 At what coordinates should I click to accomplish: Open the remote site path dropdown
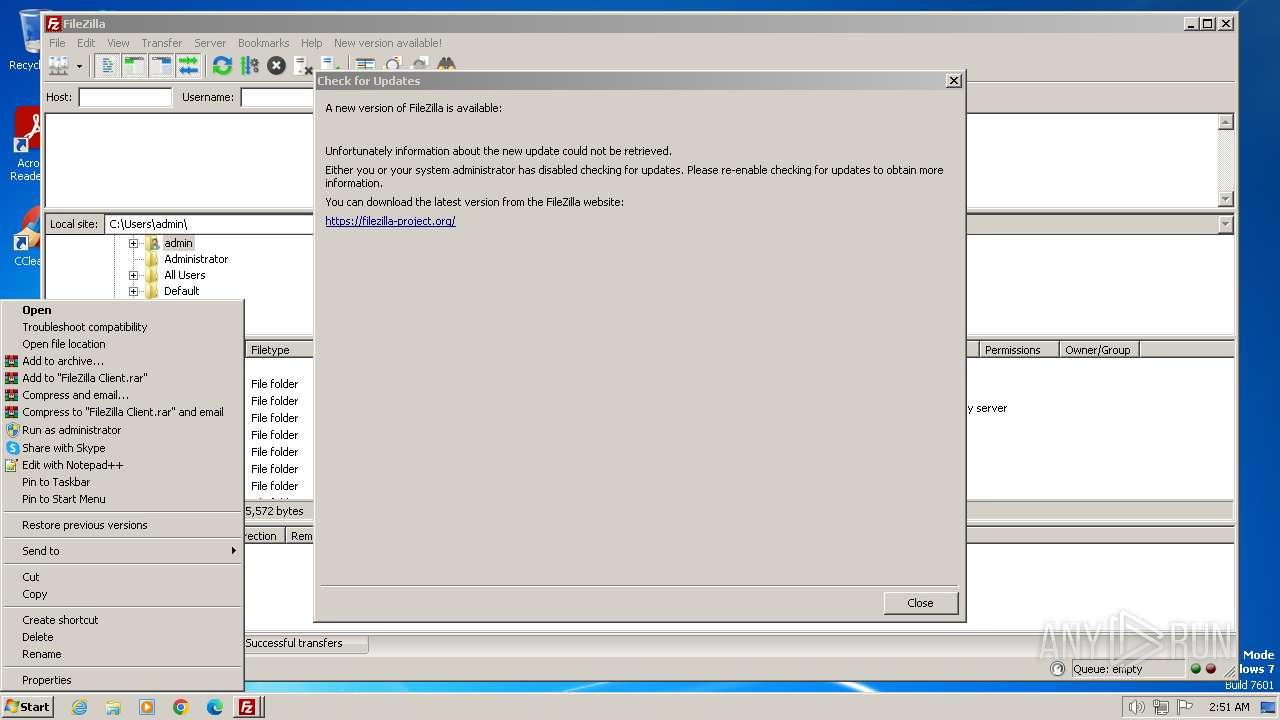coord(1225,224)
